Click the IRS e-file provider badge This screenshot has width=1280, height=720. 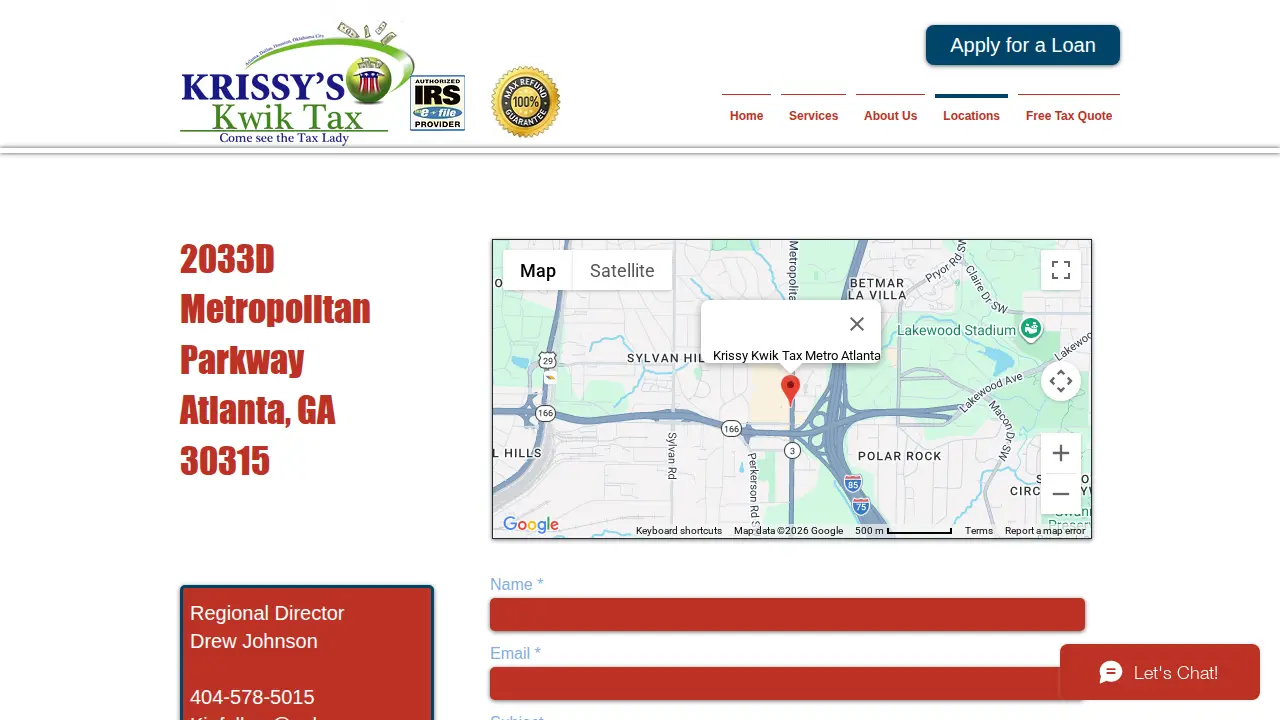[437, 103]
